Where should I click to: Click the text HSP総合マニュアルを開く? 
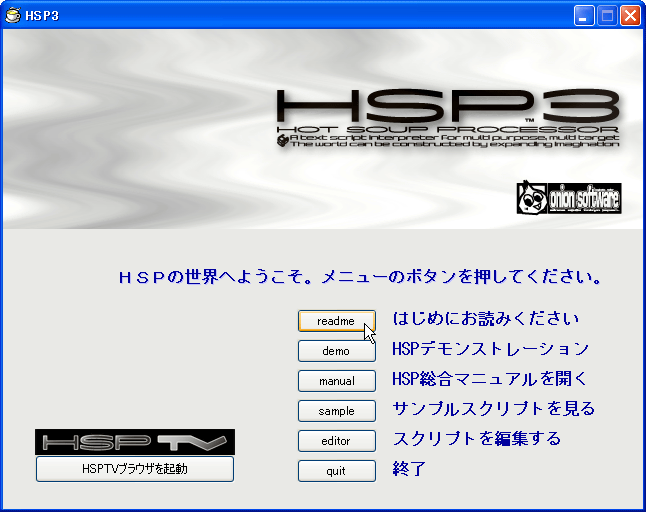489,379
